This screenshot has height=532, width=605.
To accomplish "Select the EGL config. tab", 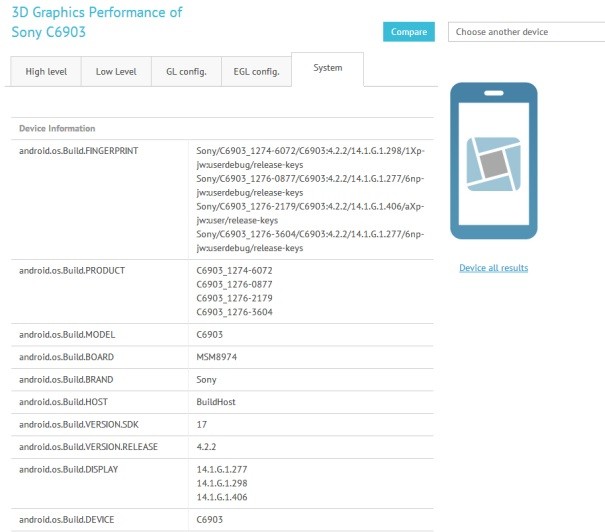I will [256, 72].
